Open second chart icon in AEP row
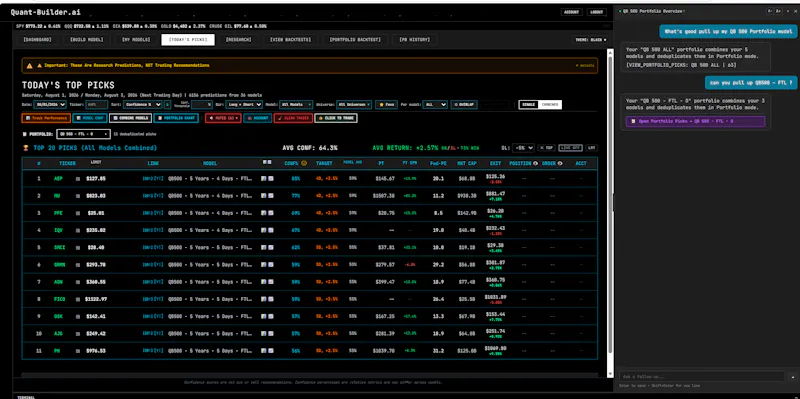Image resolution: width=800 pixels, height=399 pixels. (x=270, y=179)
